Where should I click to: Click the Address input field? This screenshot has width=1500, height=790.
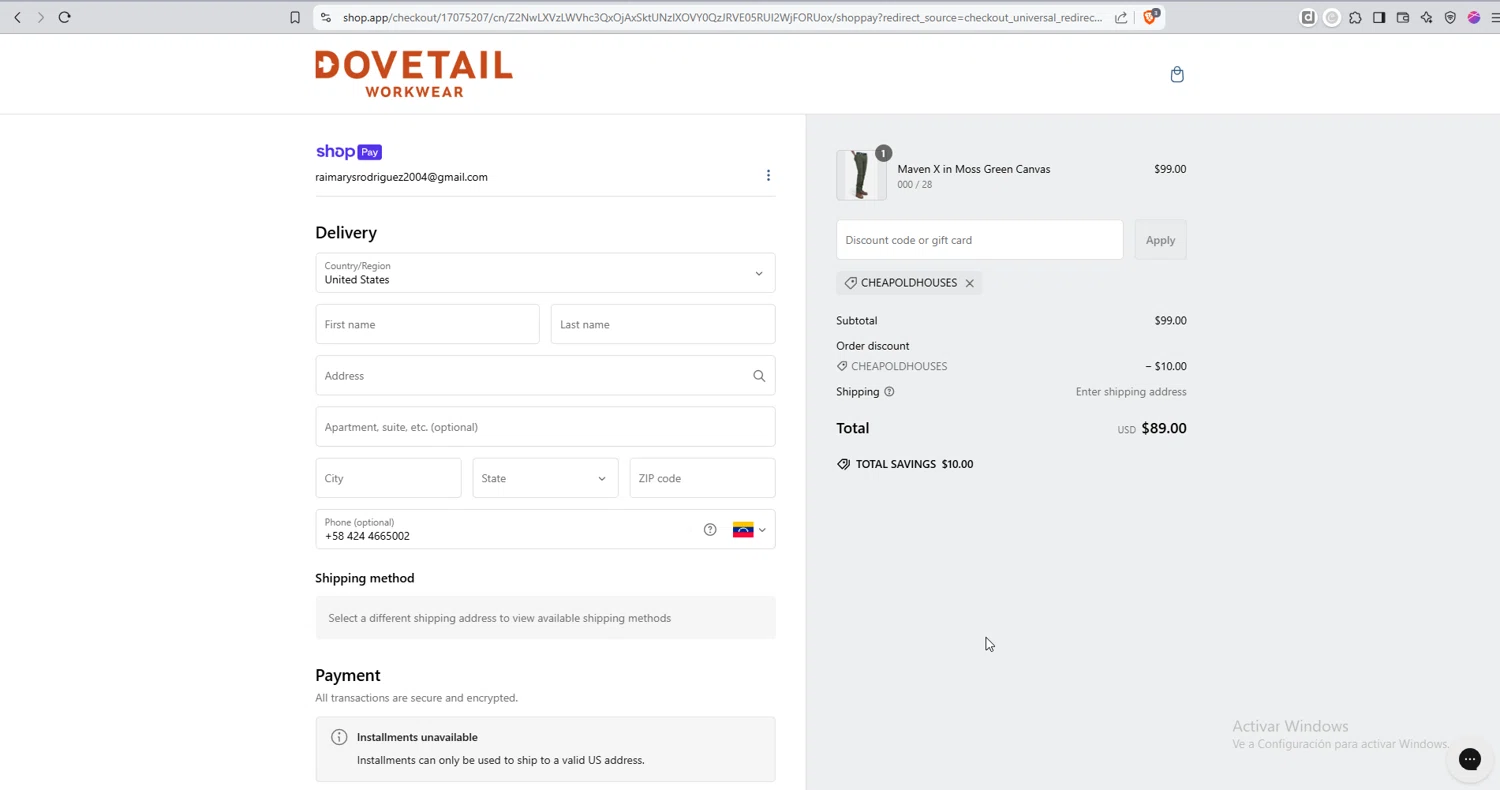pyautogui.click(x=545, y=376)
